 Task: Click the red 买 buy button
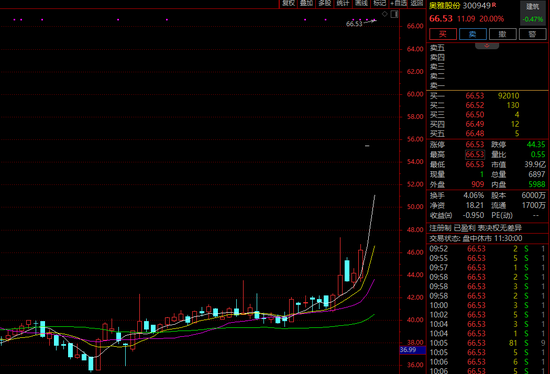pyautogui.click(x=443, y=34)
